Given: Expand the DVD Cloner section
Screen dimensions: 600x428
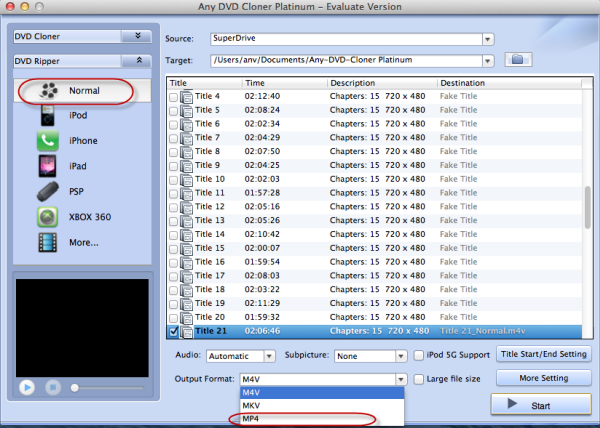Looking at the screenshot, I should point(138,36).
